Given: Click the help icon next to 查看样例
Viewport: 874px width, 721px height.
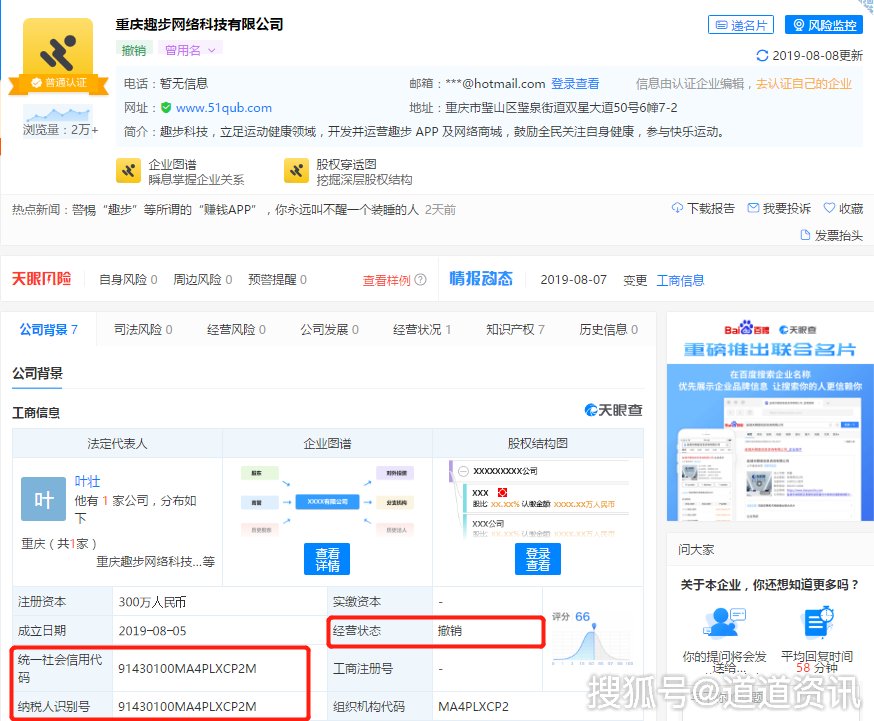Looking at the screenshot, I should point(420,280).
